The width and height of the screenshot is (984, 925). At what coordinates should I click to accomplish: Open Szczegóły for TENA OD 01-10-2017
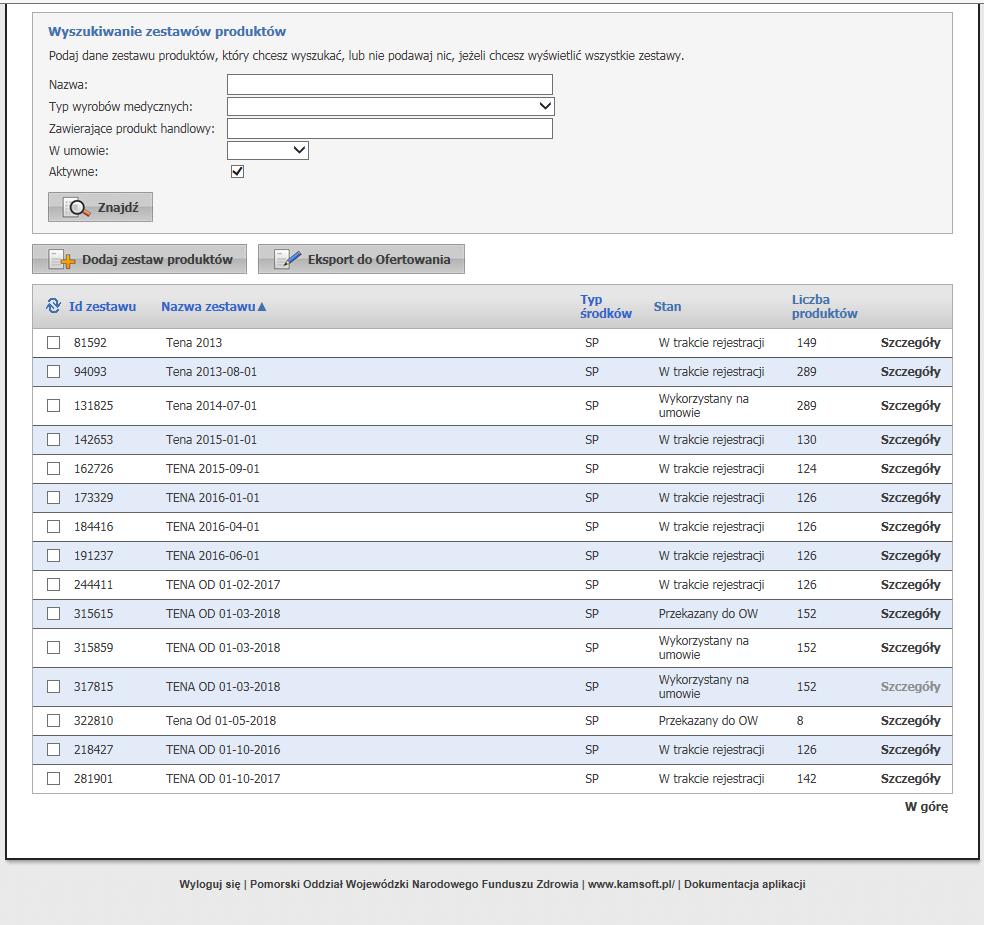pos(910,778)
